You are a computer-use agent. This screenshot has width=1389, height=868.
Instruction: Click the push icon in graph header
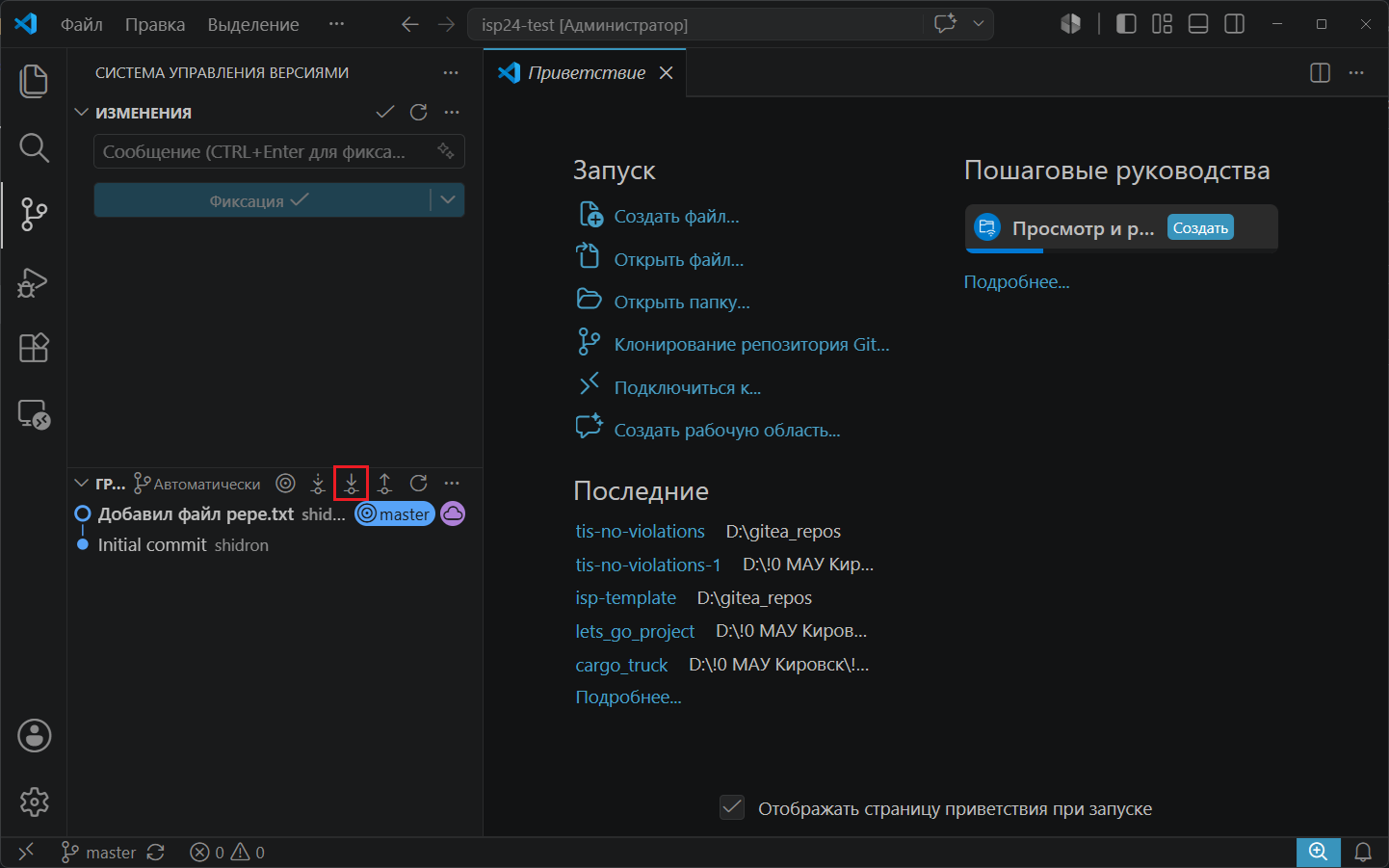click(384, 484)
